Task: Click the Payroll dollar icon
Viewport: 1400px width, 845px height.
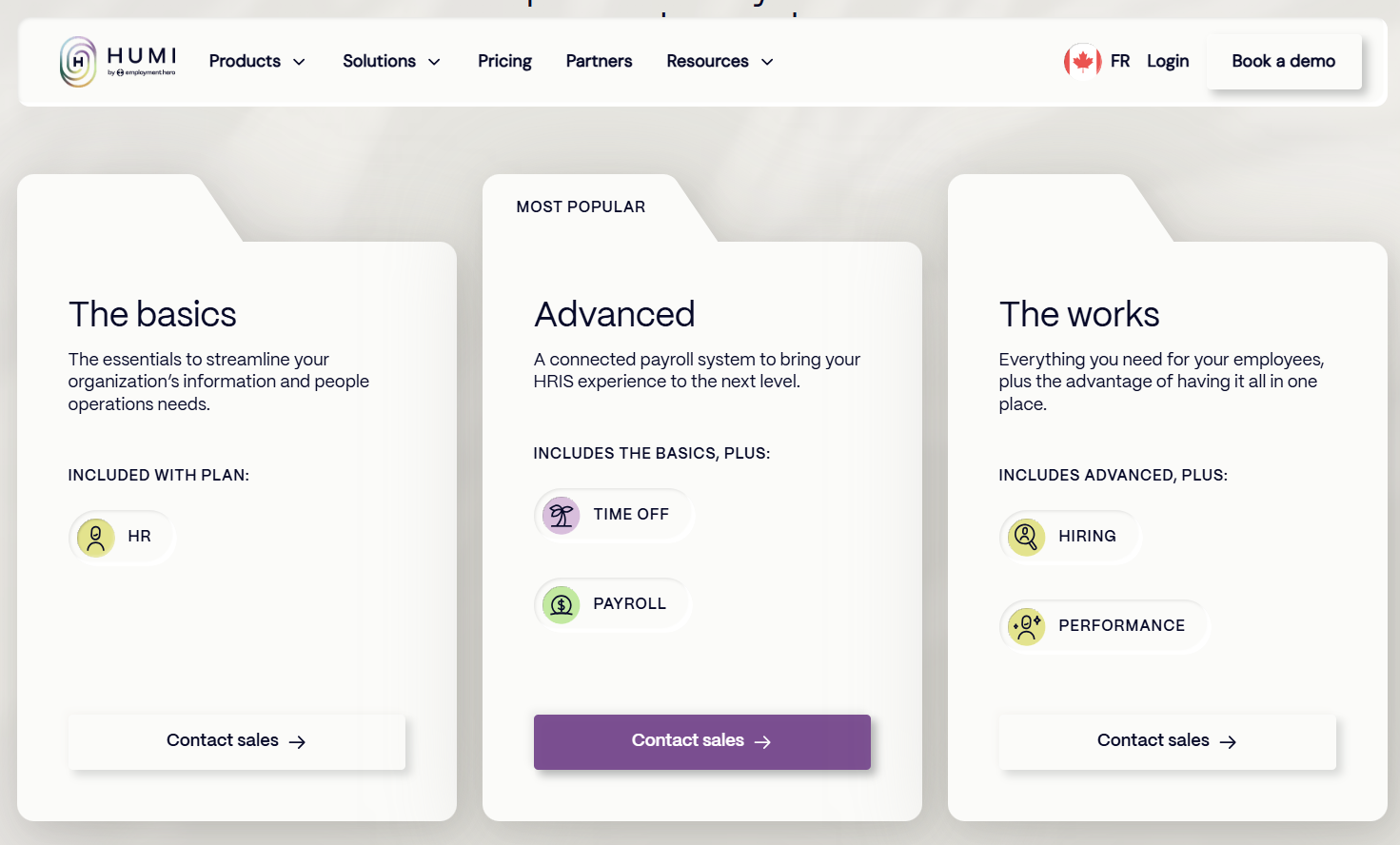Action: tap(562, 604)
